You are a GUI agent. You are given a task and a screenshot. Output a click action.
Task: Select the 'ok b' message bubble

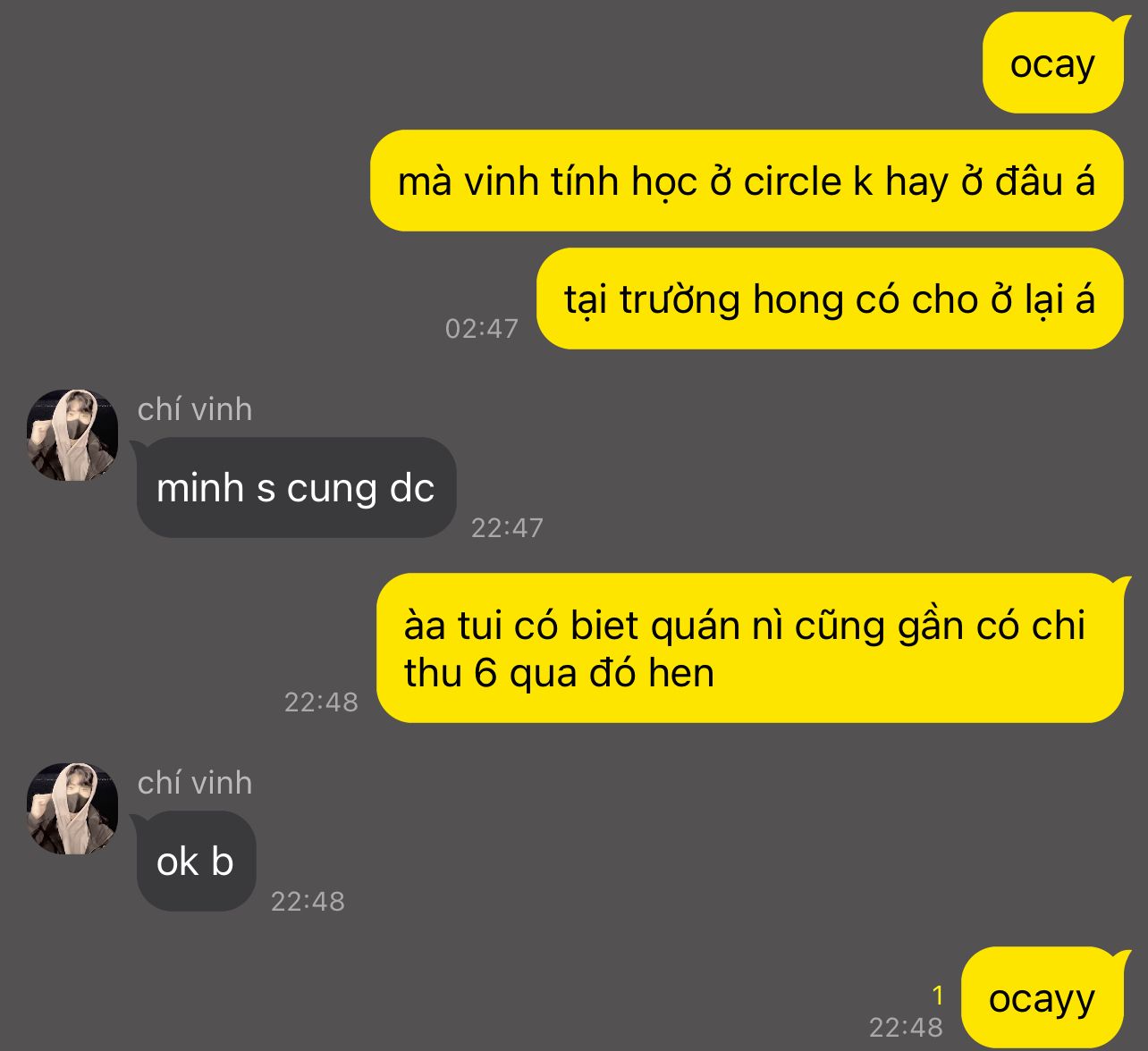click(196, 862)
